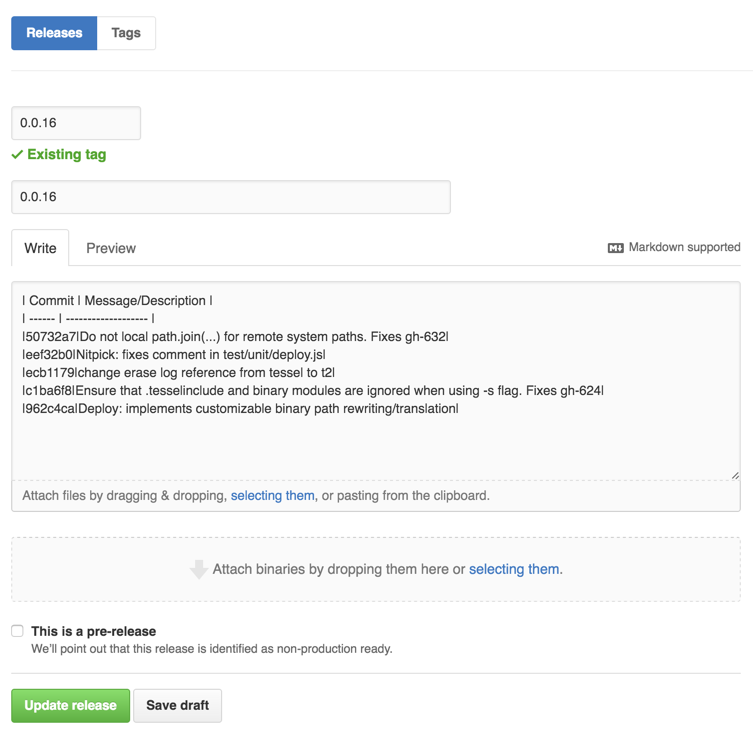Click inside the release description textarea

(376, 440)
